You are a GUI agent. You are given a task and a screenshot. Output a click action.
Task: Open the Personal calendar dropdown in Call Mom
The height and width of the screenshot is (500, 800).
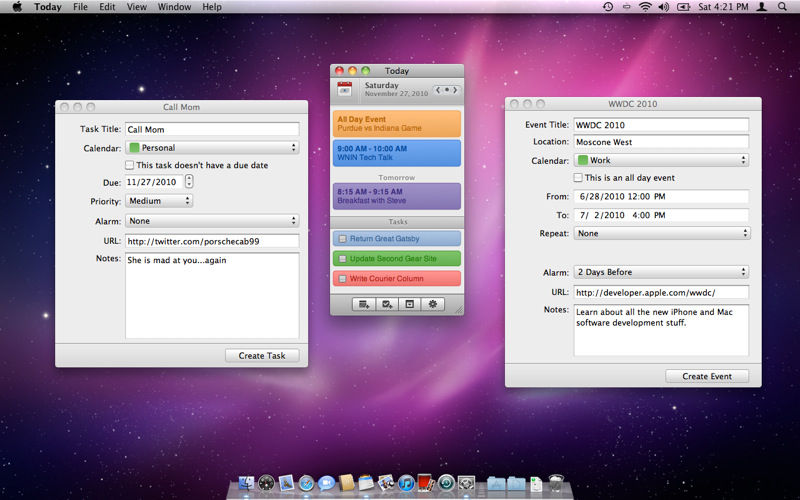pyautogui.click(x=212, y=147)
